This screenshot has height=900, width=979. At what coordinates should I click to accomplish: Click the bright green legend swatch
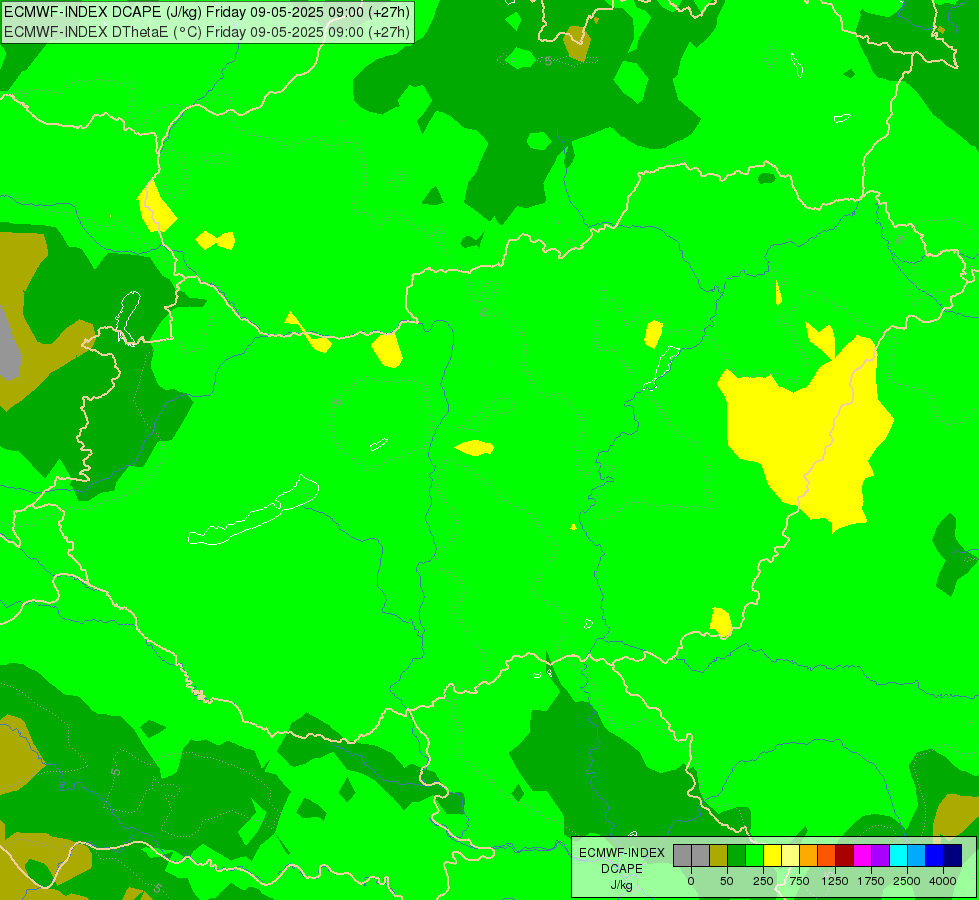pyautogui.click(x=755, y=856)
